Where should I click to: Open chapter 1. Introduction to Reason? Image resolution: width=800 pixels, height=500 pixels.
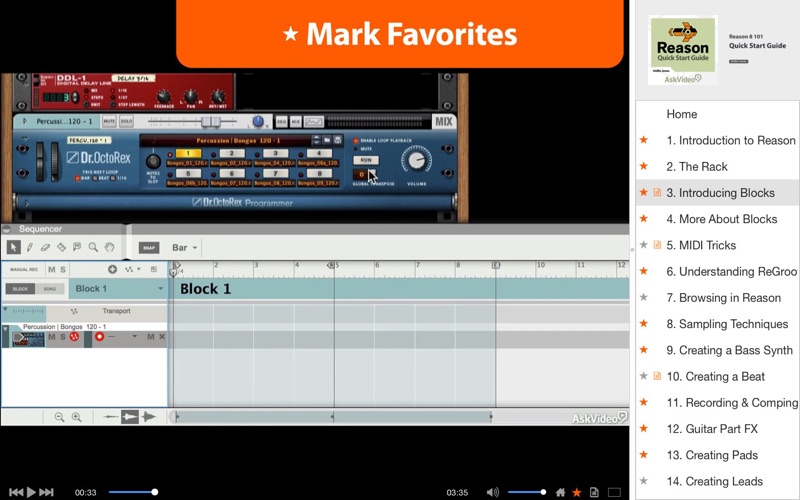coord(731,140)
